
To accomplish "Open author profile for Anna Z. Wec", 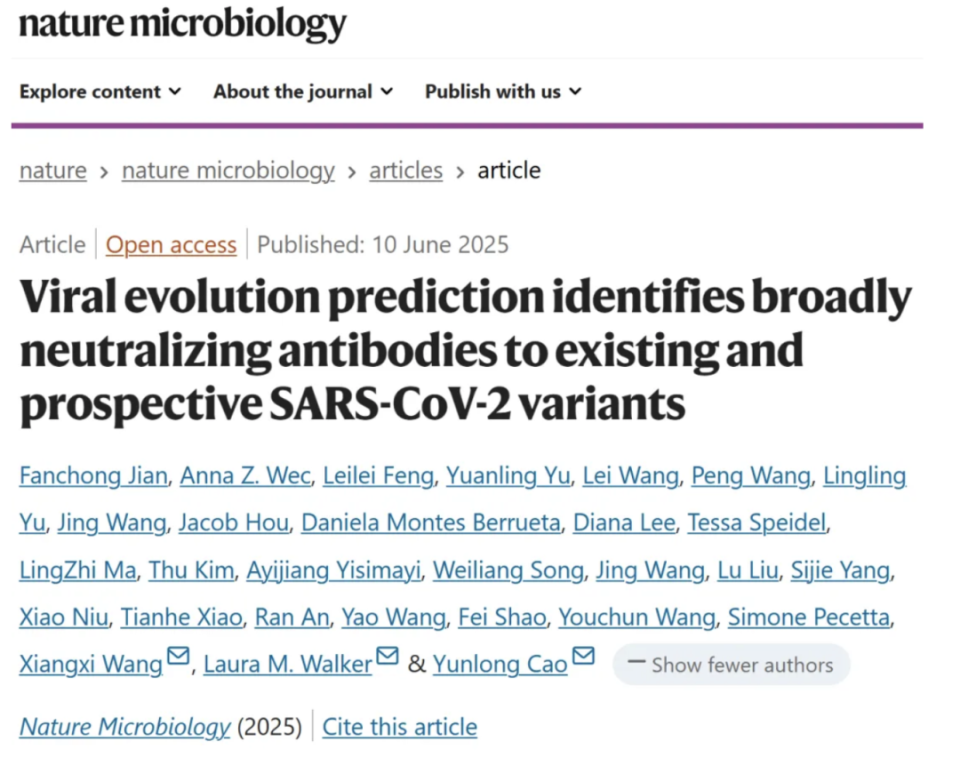I will click(x=245, y=476).
